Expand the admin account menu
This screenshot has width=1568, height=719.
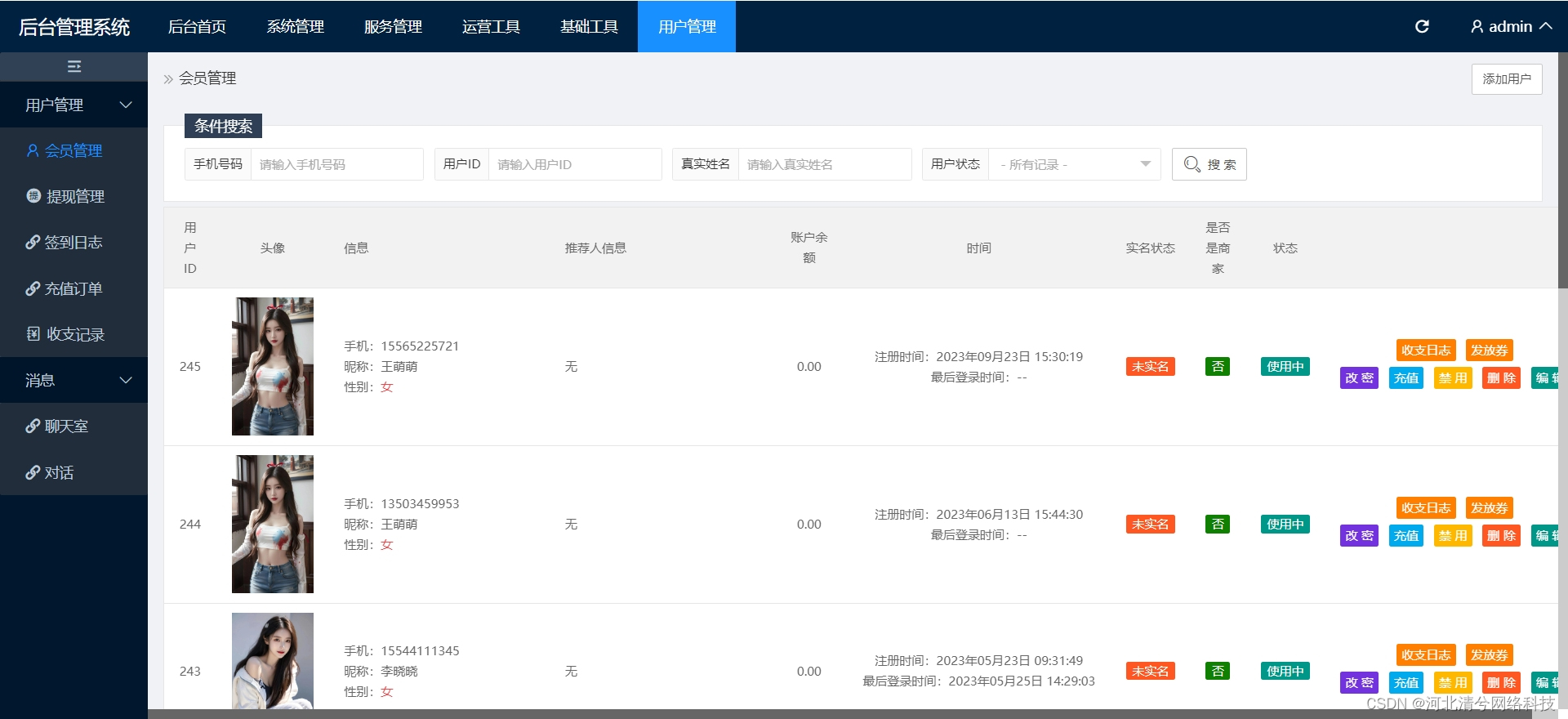(x=1511, y=26)
